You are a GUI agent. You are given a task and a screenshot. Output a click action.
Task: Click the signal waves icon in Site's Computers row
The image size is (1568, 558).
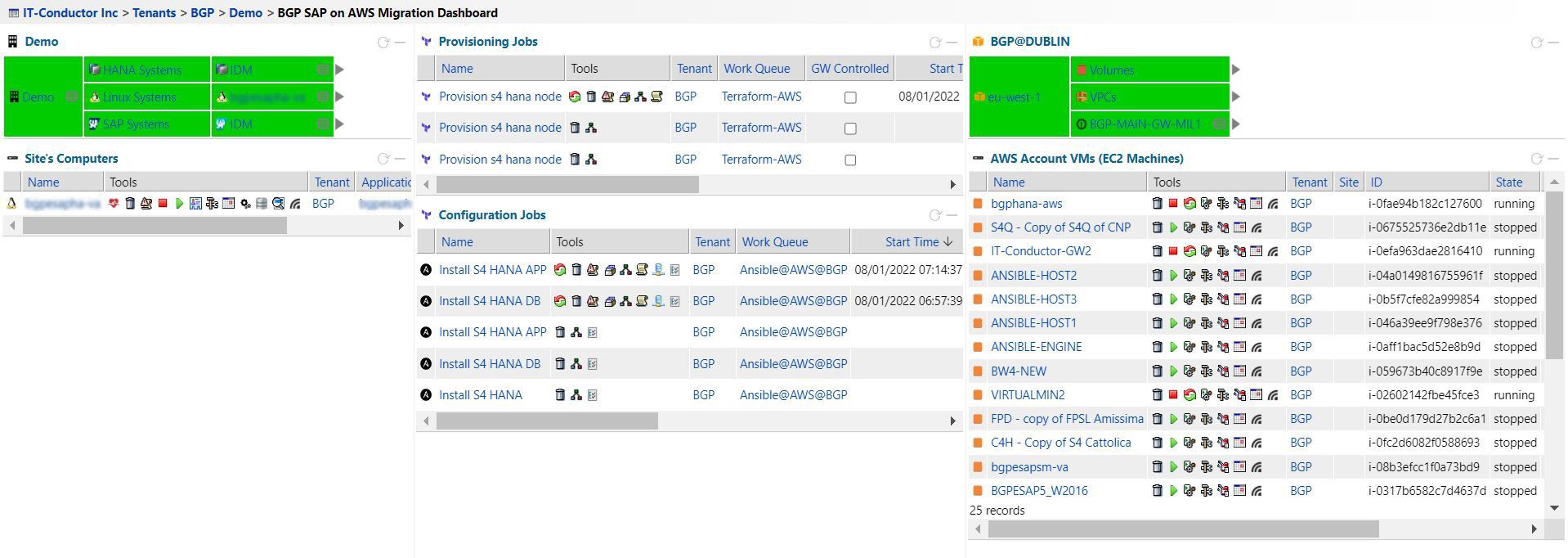pos(295,204)
